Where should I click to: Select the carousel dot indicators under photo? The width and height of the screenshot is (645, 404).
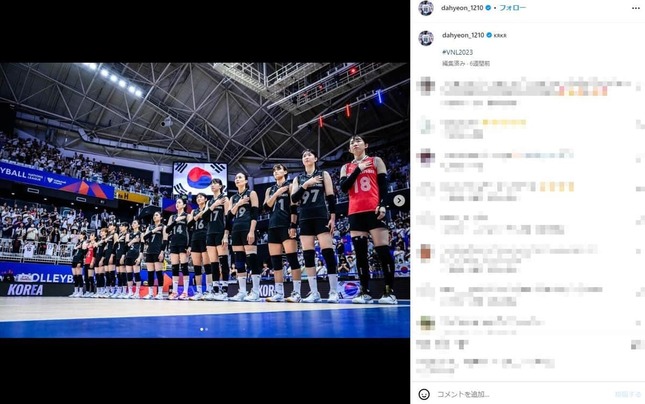pyautogui.click(x=204, y=329)
